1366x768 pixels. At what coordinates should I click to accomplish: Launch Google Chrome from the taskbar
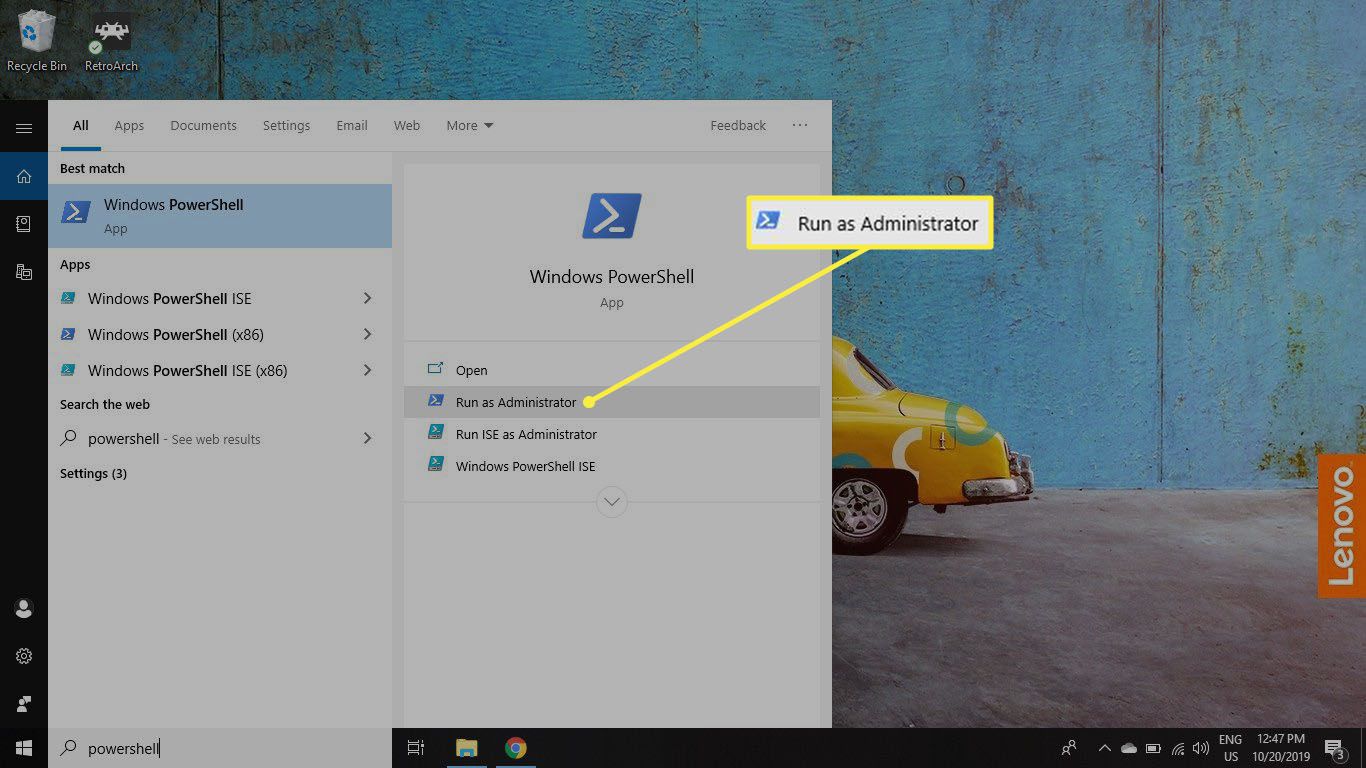[515, 748]
